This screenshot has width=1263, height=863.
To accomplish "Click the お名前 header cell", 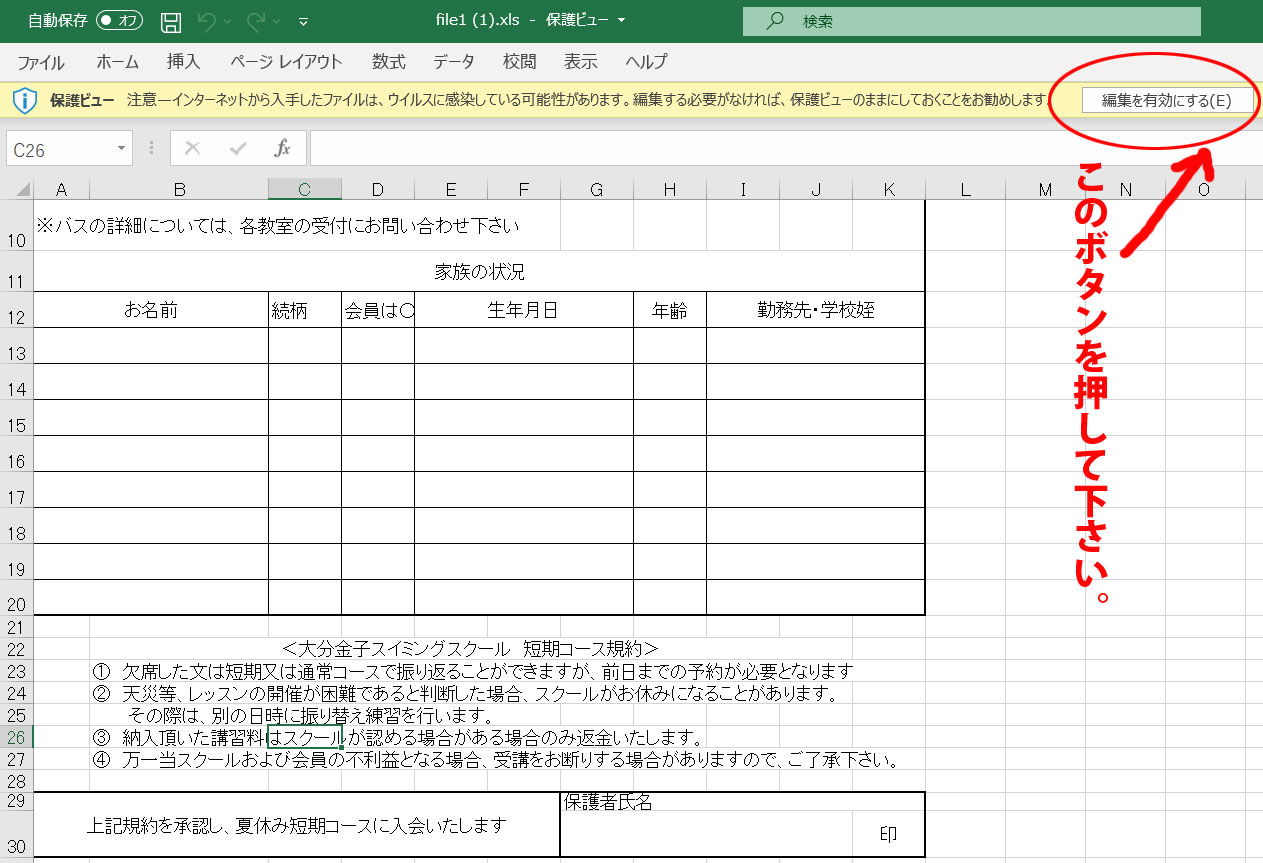I will [x=151, y=310].
